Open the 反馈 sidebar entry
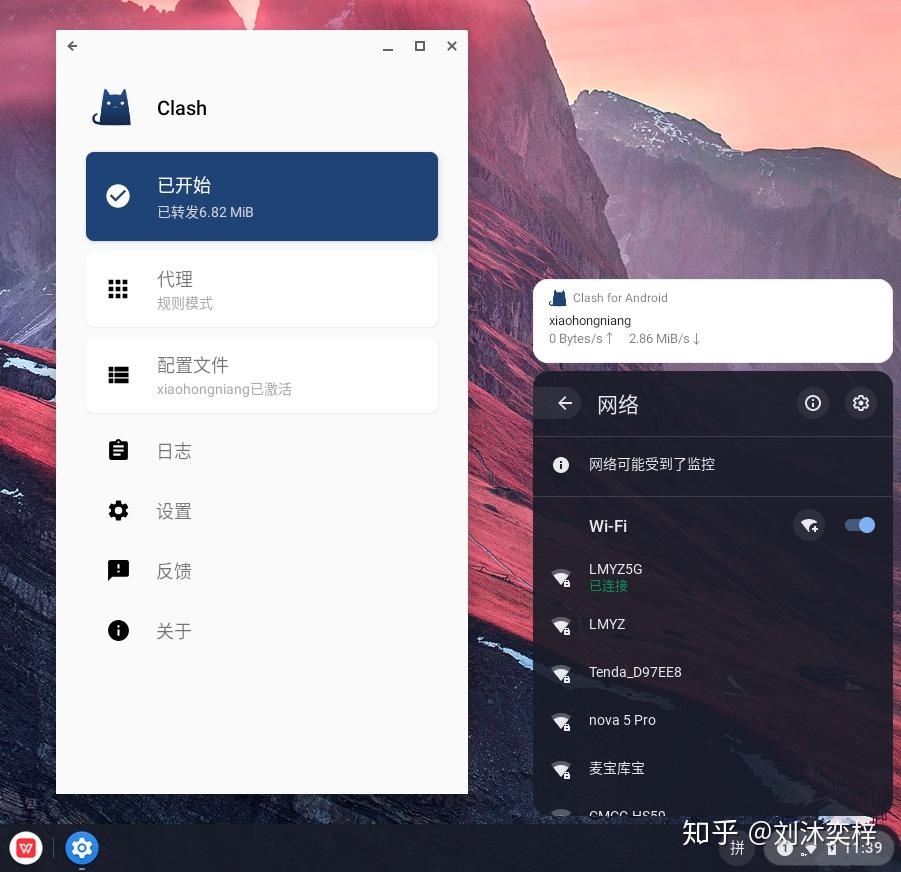This screenshot has height=872, width=901. [x=173, y=570]
